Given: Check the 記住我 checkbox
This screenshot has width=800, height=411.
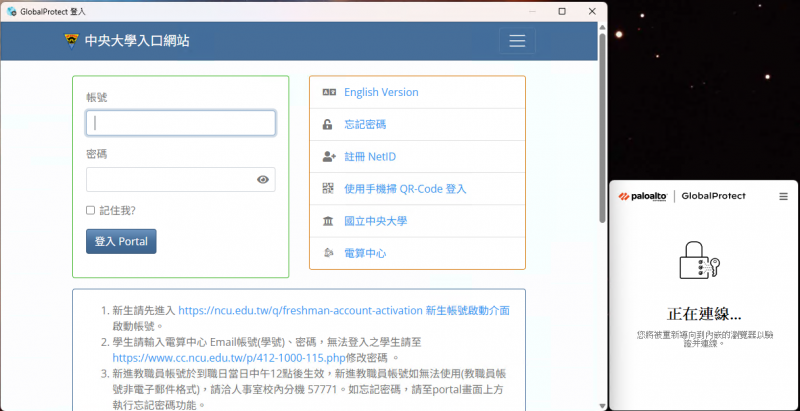Looking at the screenshot, I should 91,210.
